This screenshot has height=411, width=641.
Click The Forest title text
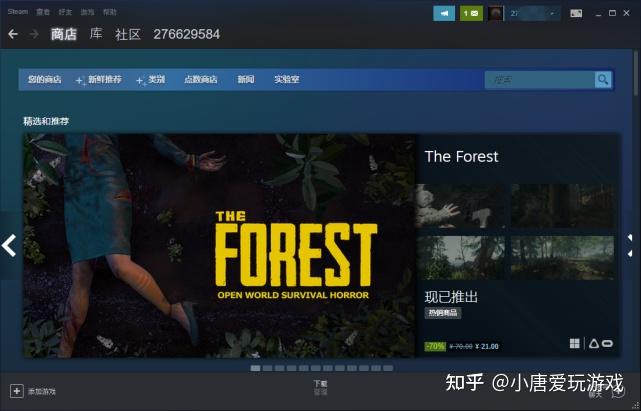tap(462, 157)
